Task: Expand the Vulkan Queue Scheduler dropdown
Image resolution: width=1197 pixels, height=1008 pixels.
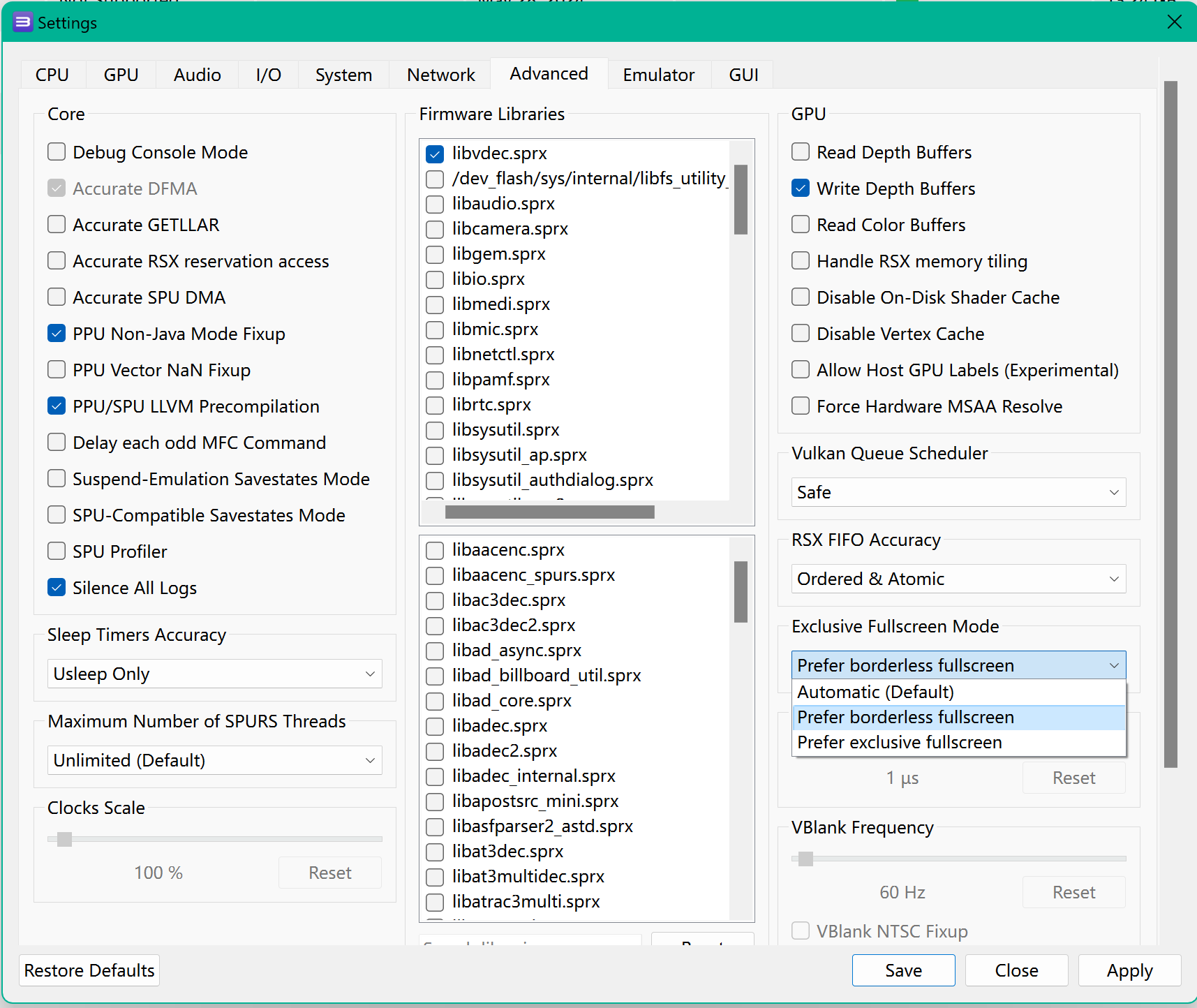Action: [959, 492]
